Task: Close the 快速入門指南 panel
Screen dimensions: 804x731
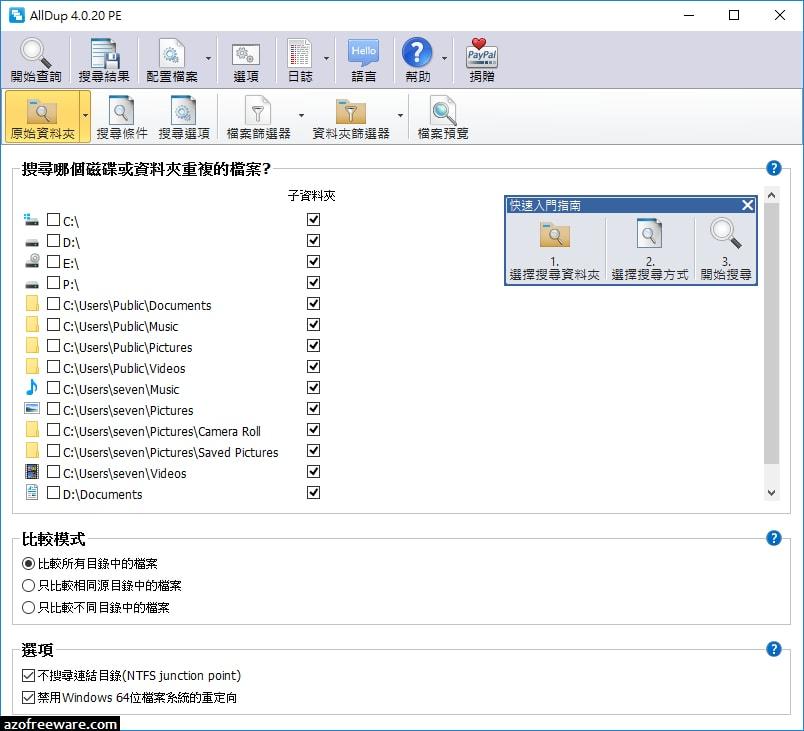Action: (747, 205)
